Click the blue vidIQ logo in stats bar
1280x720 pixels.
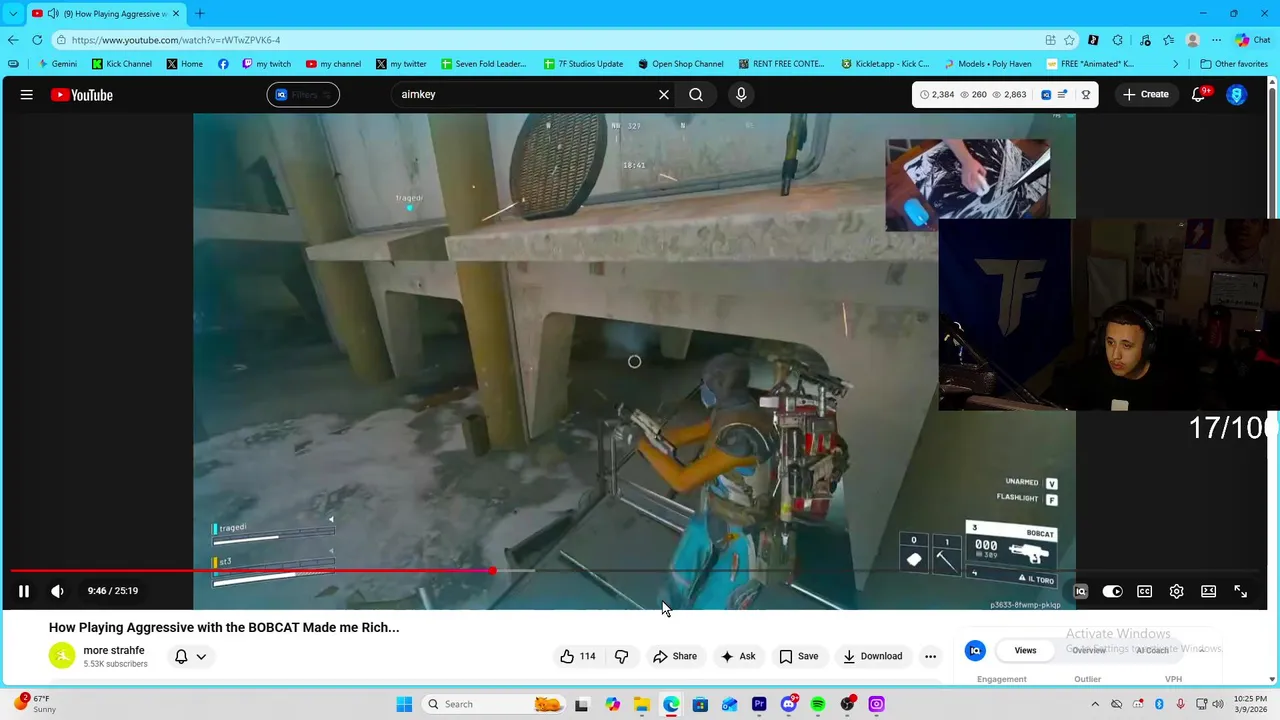1046,95
